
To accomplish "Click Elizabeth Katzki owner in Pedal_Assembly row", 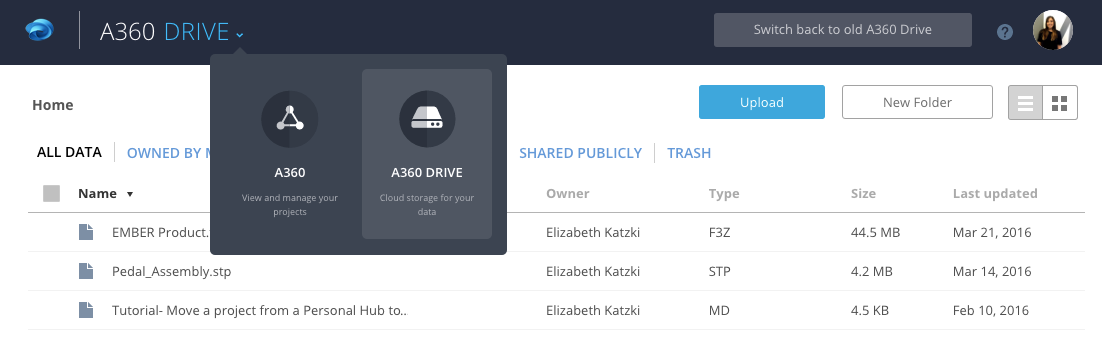I will [x=593, y=271].
